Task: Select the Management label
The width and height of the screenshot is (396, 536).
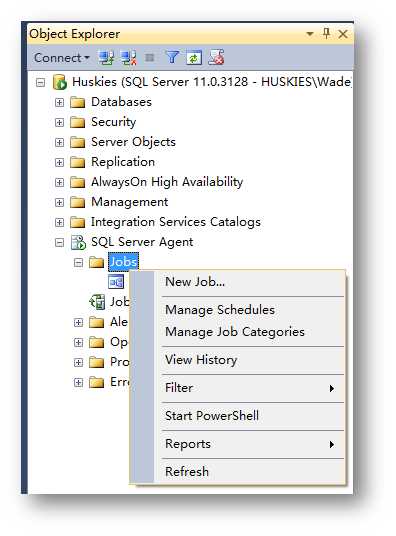Action: (x=130, y=202)
